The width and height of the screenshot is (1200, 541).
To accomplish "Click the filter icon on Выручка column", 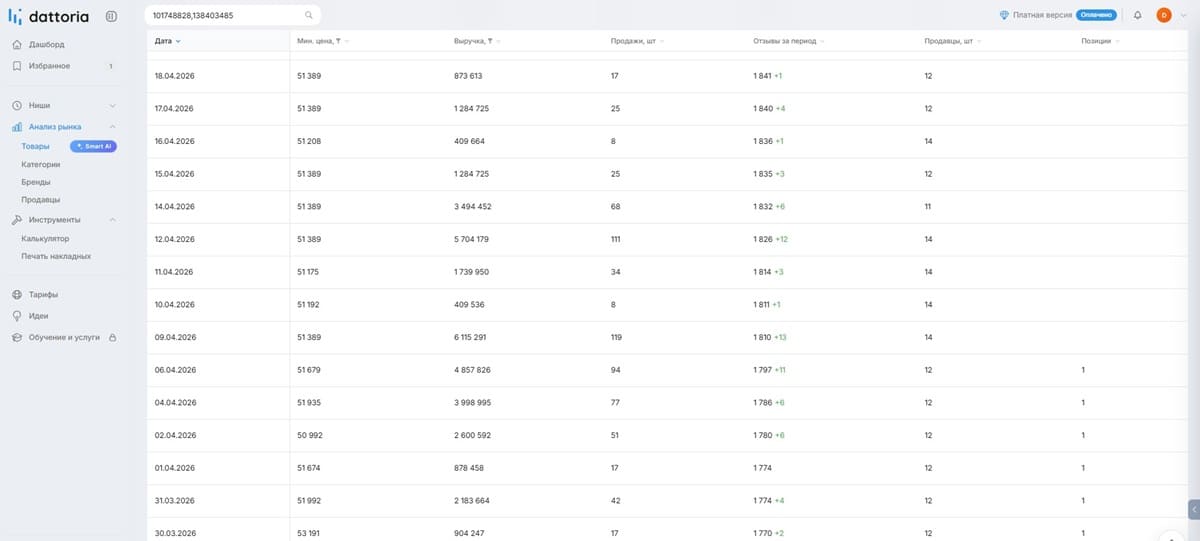I will pyautogui.click(x=490, y=41).
